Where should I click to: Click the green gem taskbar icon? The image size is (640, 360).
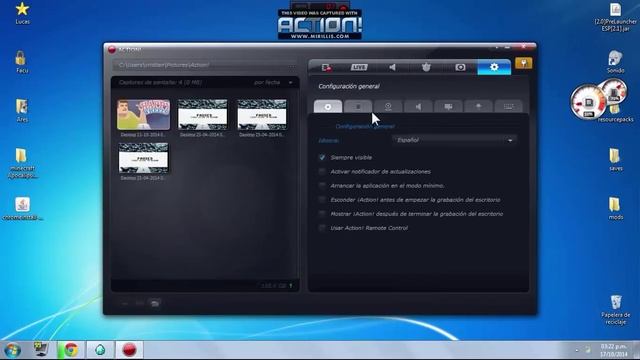[100, 350]
